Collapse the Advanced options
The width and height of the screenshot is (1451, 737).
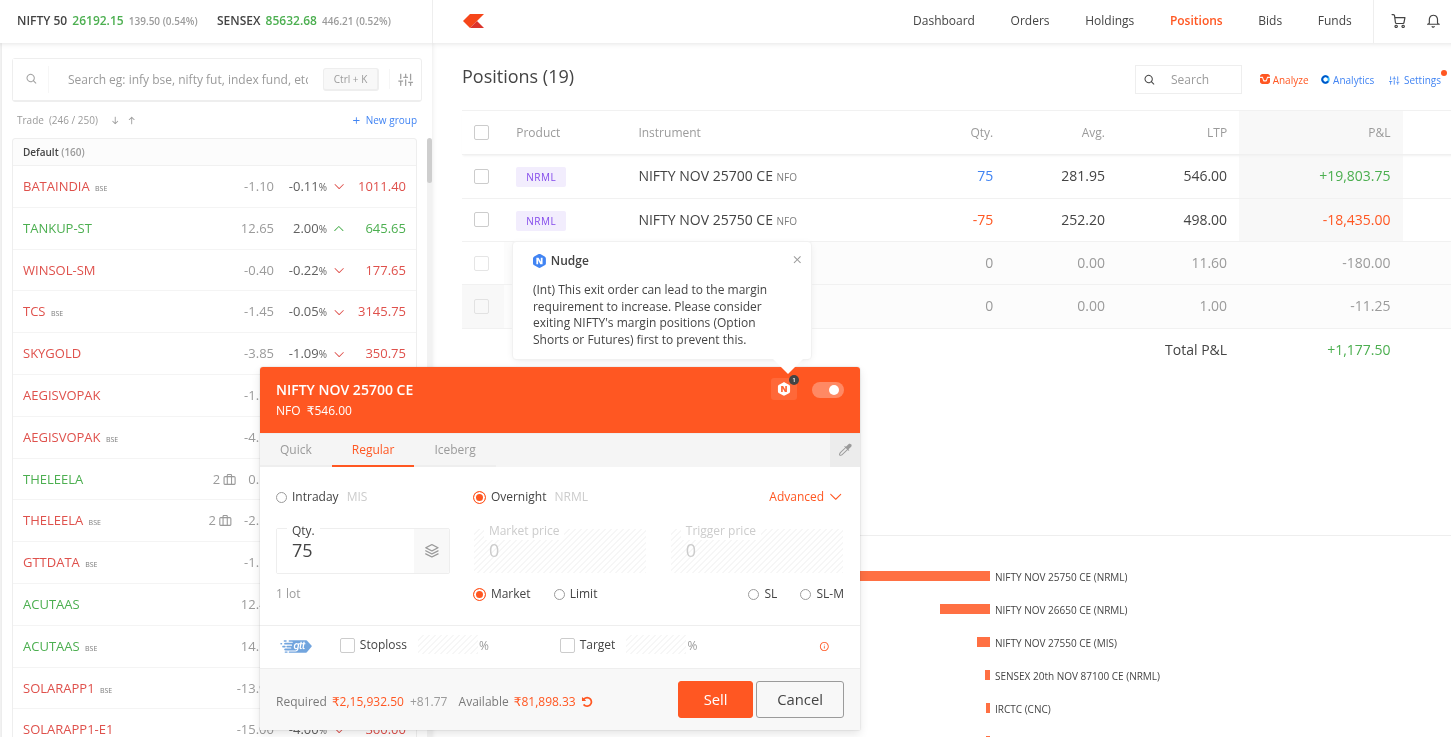coord(805,497)
